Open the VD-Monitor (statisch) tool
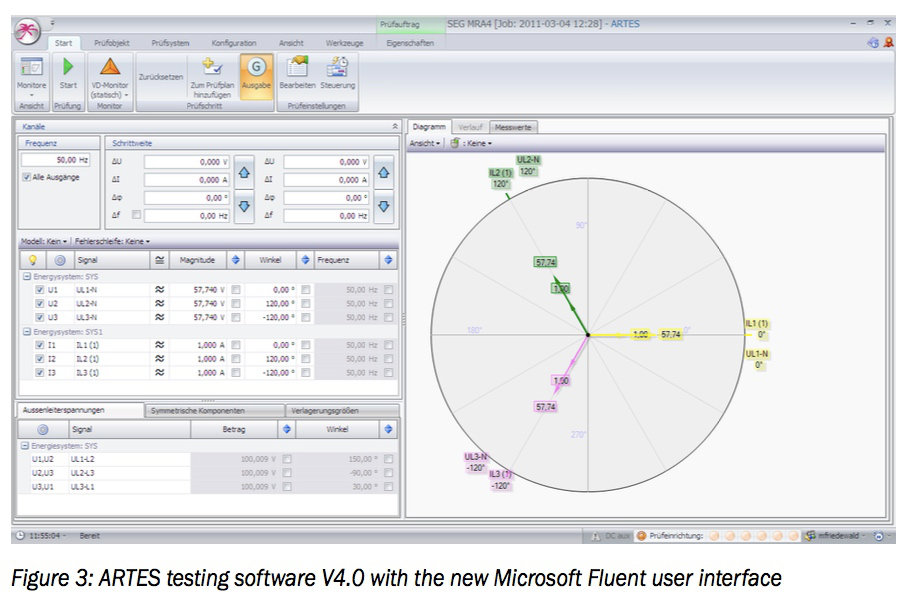Image resolution: width=907 pixels, height=598 pixels. 109,76
